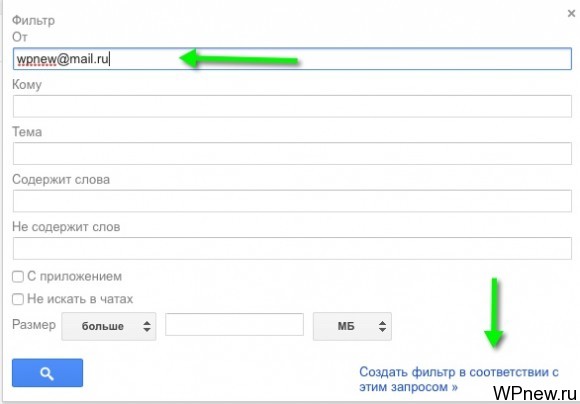Open the МБ size unit dropdown

(352, 326)
